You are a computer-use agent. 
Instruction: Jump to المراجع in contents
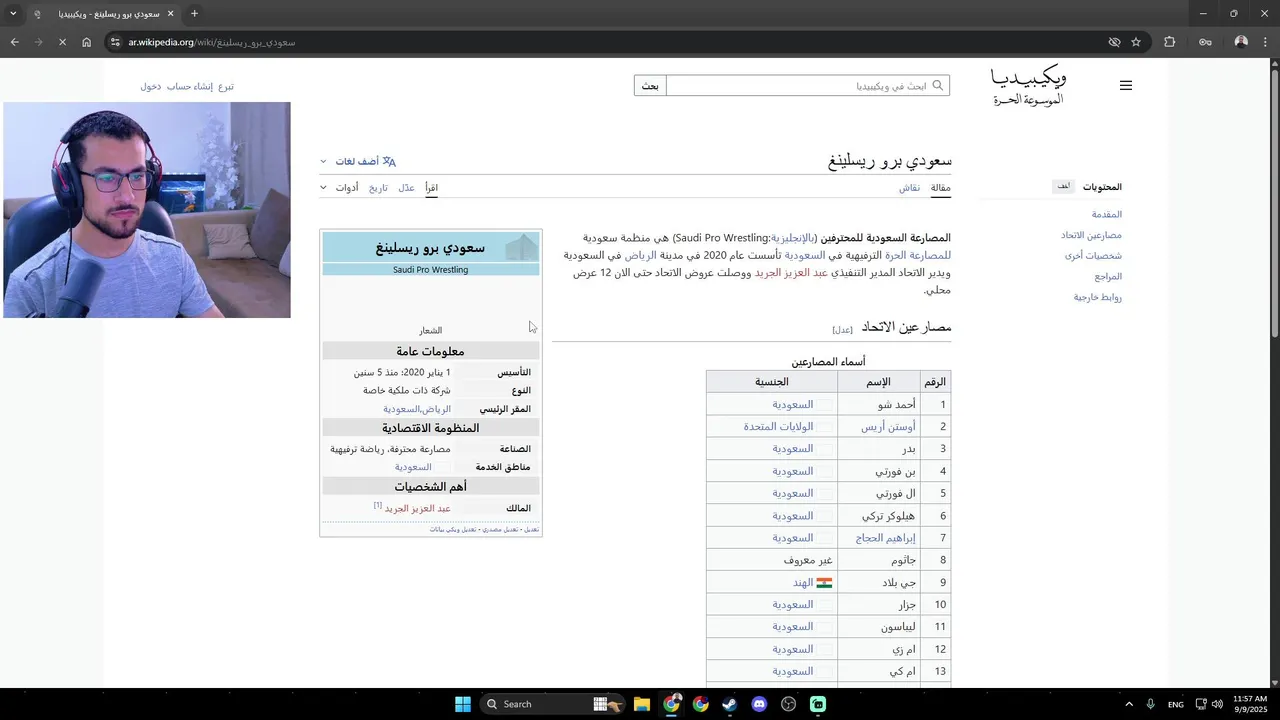(1108, 276)
